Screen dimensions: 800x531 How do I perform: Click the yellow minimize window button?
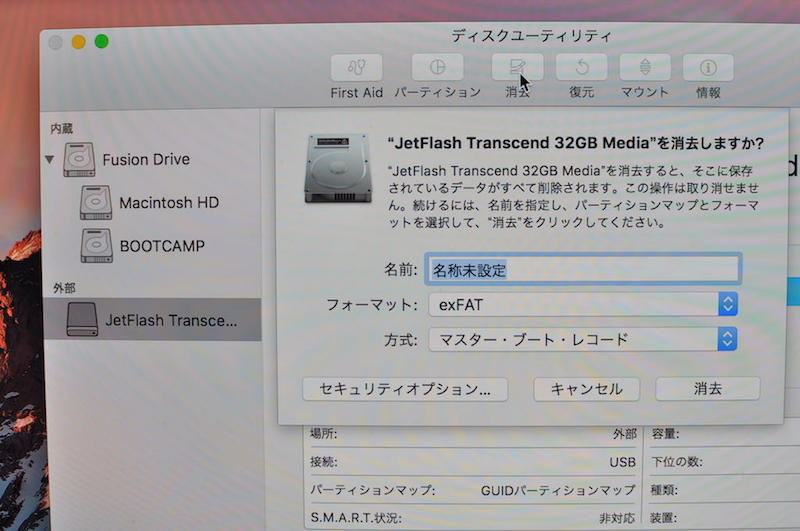[79, 42]
